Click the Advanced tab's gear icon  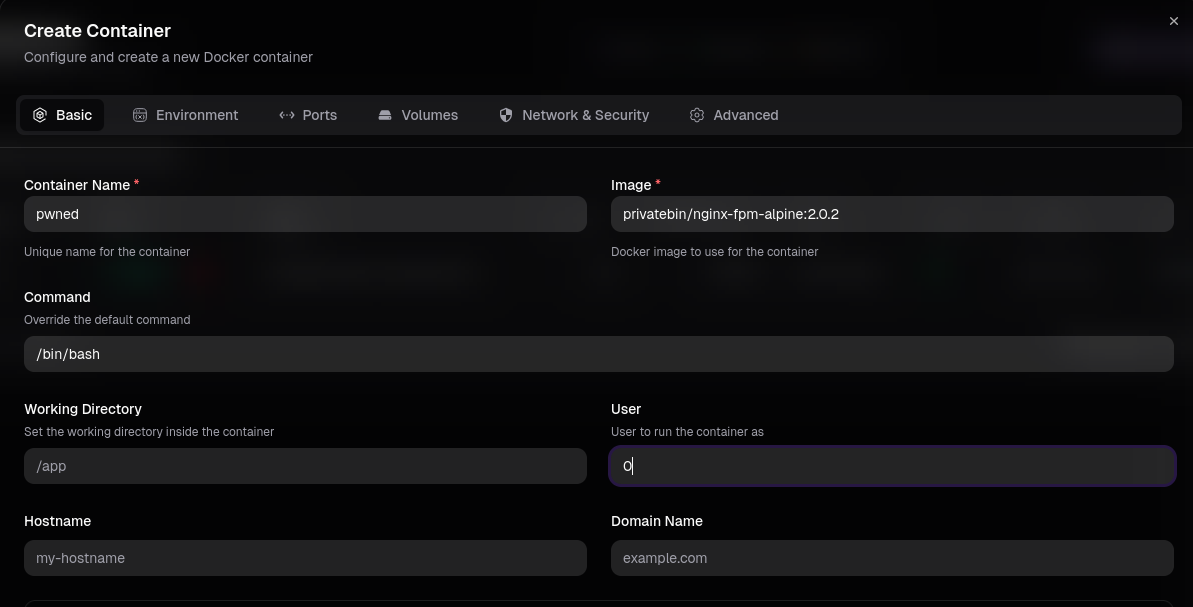pos(697,115)
